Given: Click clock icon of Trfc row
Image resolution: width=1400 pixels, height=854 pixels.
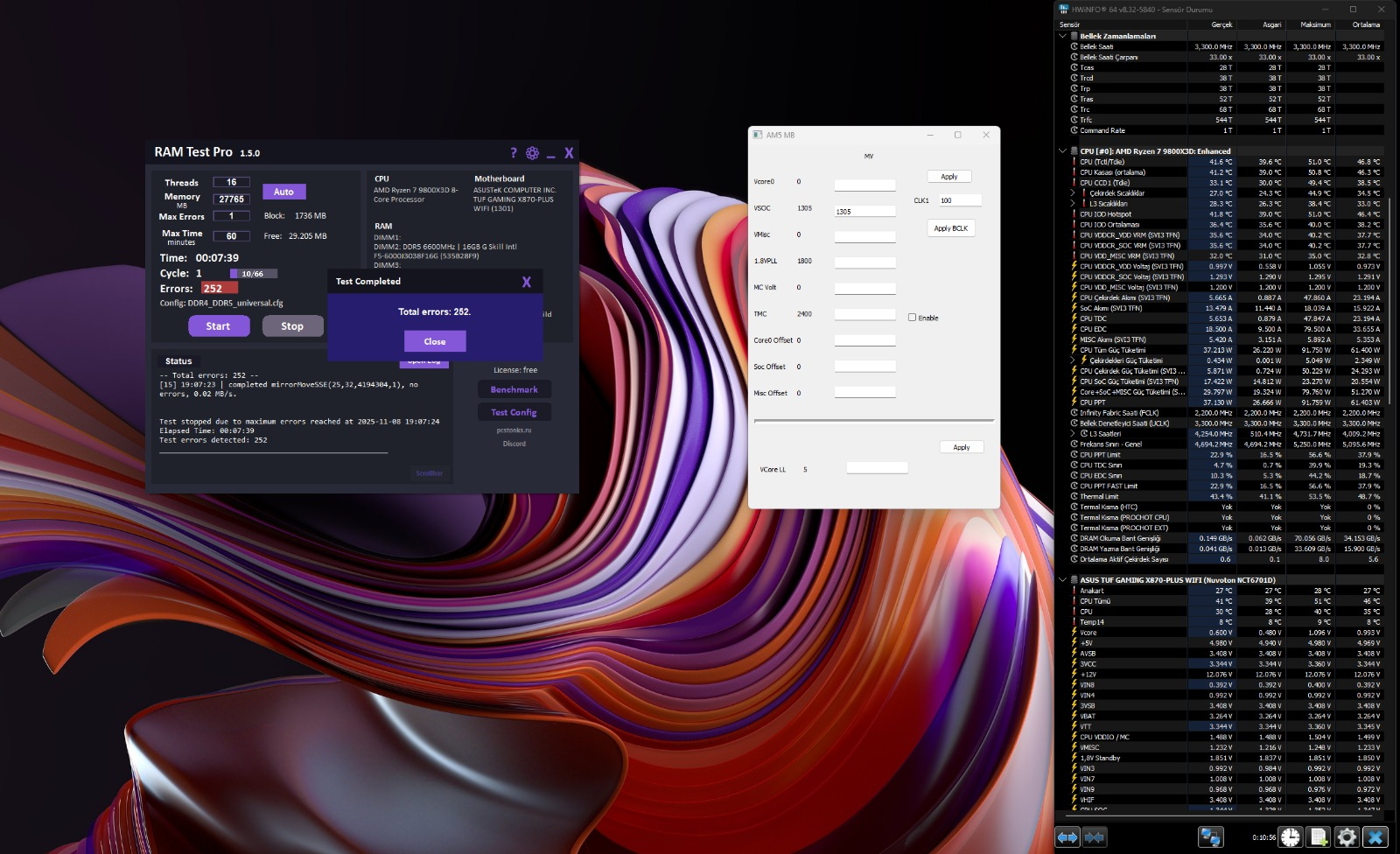Looking at the screenshot, I should 1074,120.
